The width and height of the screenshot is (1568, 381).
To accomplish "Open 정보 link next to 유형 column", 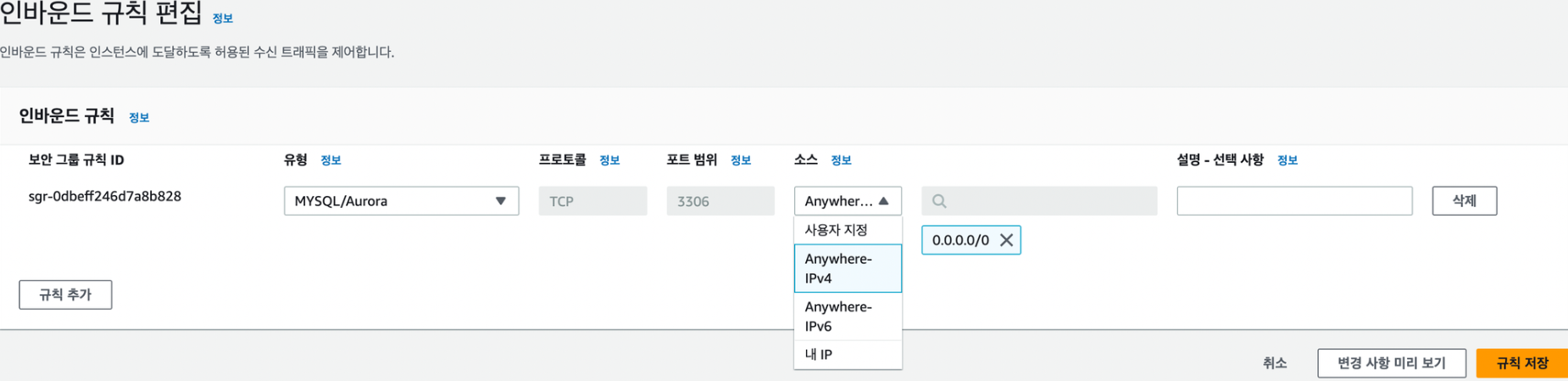I will coord(331,160).
